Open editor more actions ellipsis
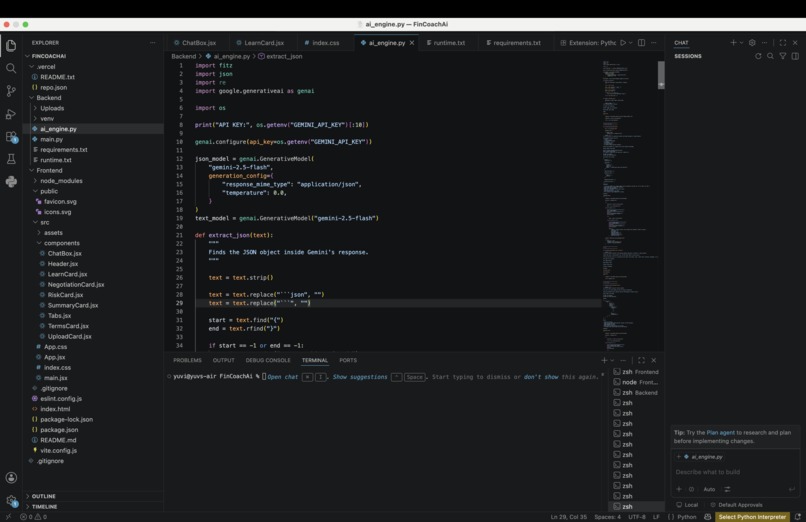The height and width of the screenshot is (522, 806). (x=654, y=43)
